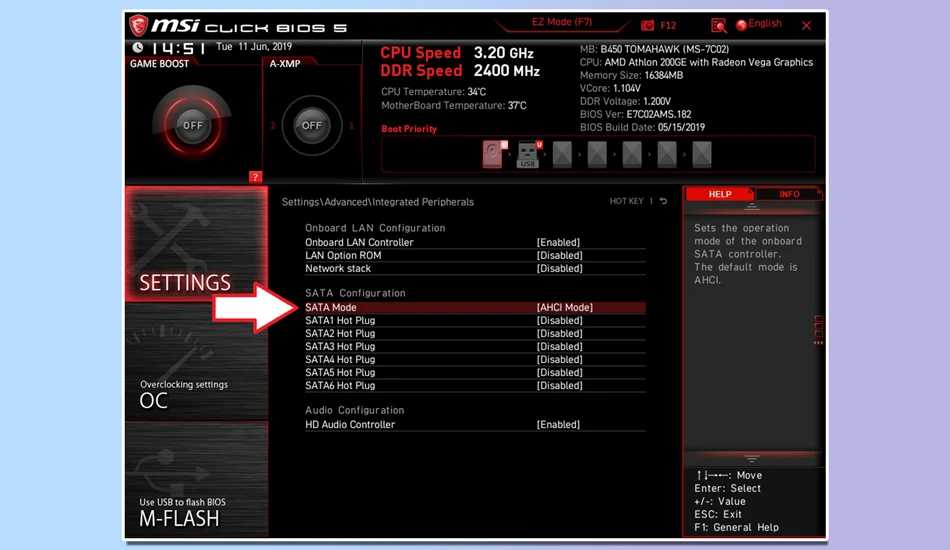Click the clock icon beside the time

point(138,47)
